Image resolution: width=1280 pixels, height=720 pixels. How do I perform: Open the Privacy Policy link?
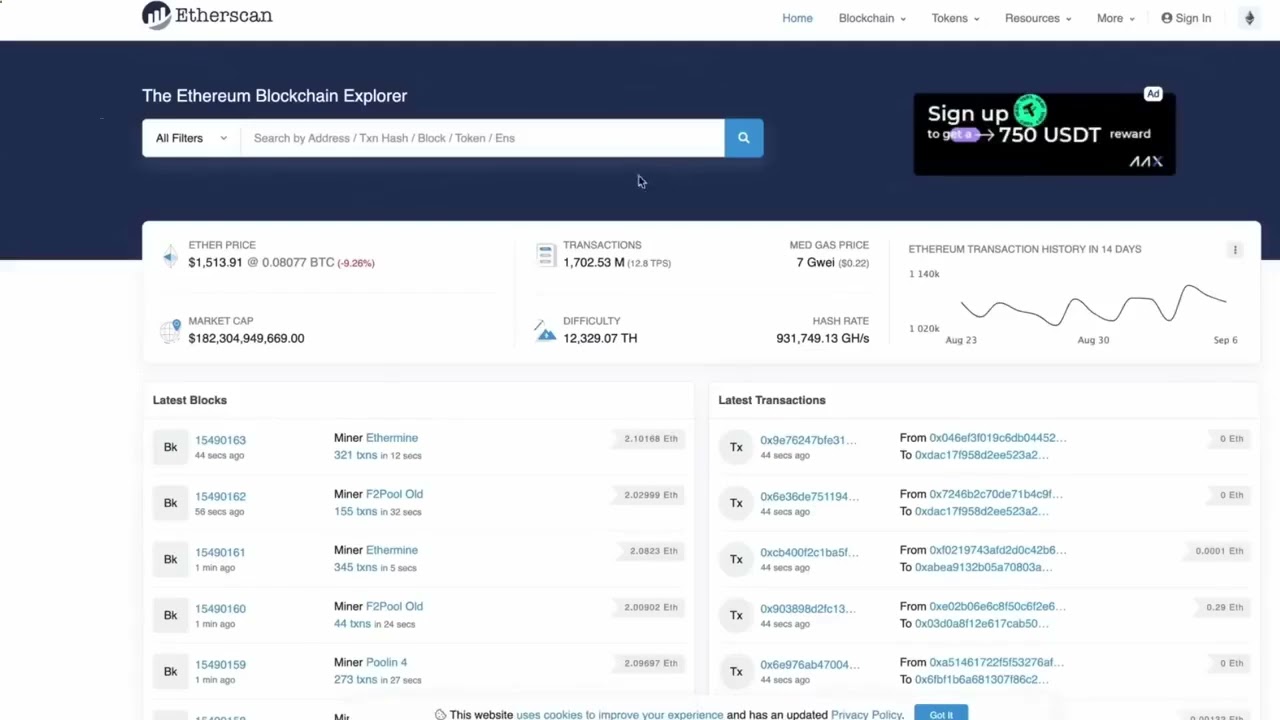coord(866,714)
